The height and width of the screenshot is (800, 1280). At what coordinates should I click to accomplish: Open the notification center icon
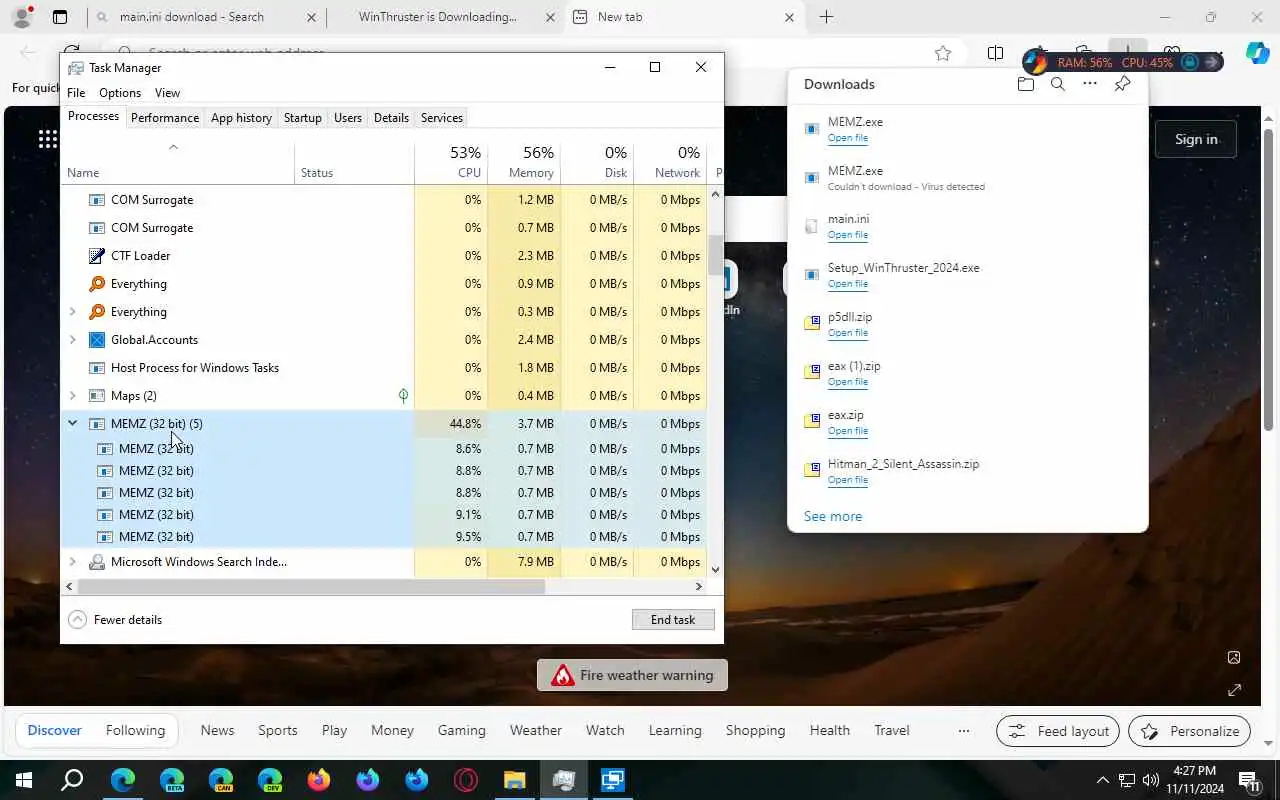(x=1249, y=780)
